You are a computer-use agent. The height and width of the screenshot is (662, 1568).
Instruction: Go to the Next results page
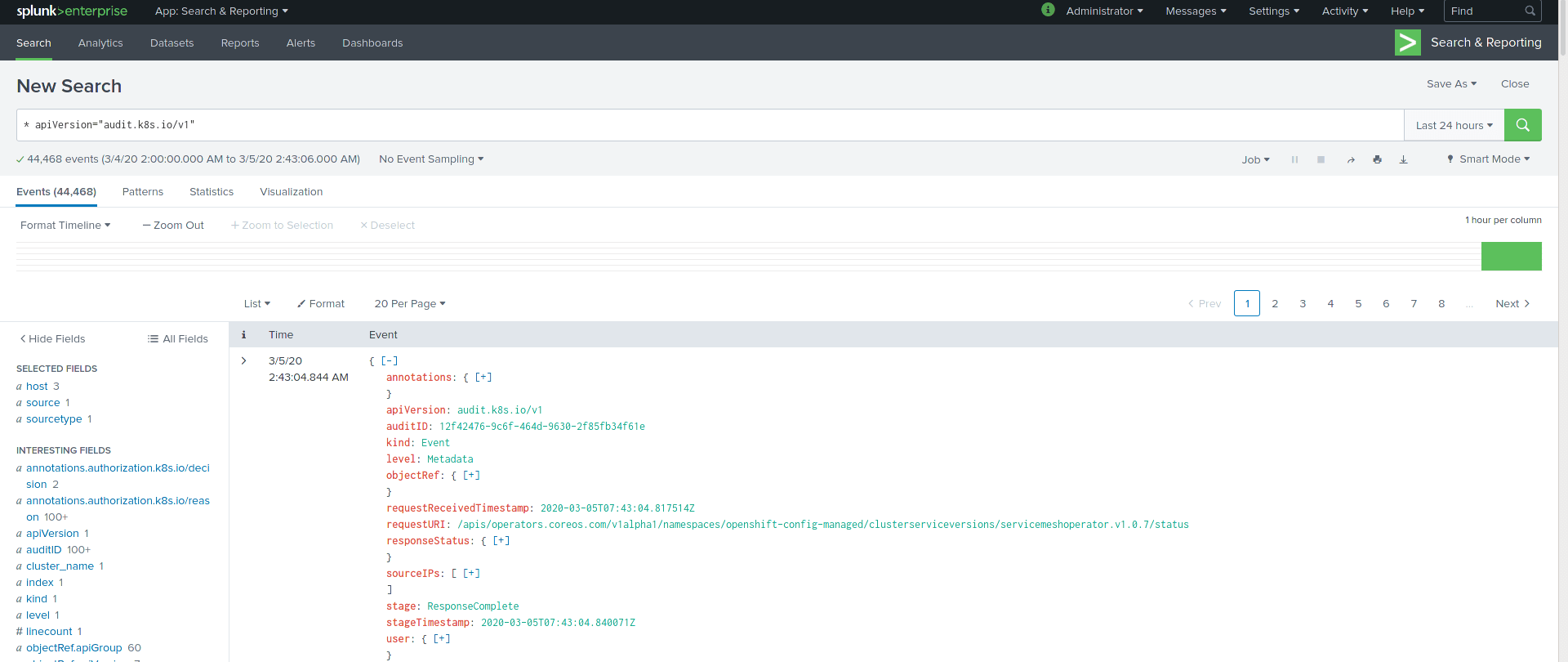1512,303
